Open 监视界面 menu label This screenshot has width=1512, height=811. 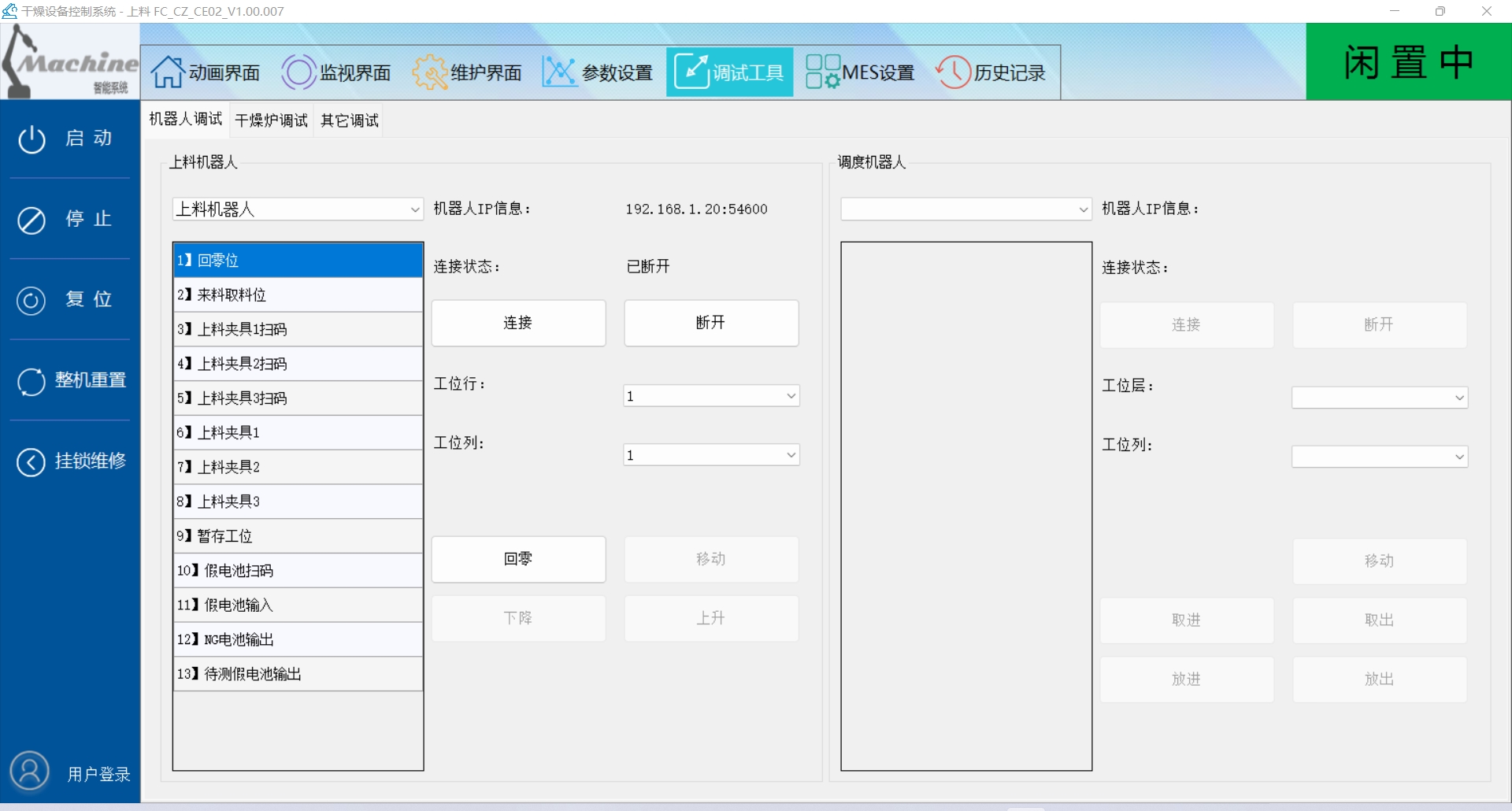(x=355, y=73)
